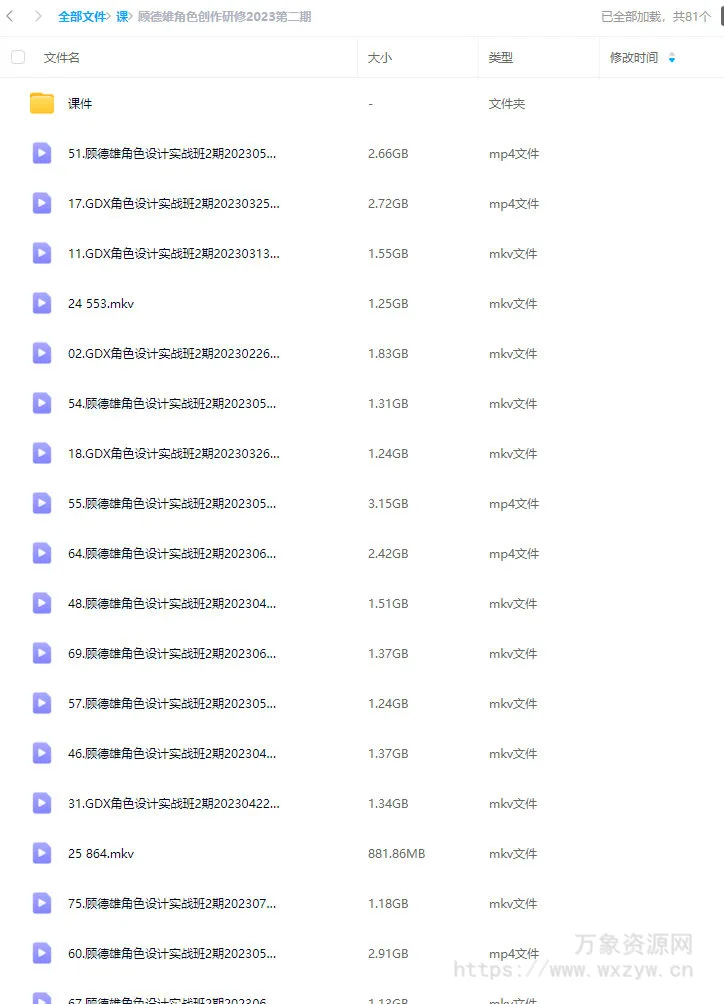
Task: Toggle sort arrows next to 修改时间
Action: point(672,58)
